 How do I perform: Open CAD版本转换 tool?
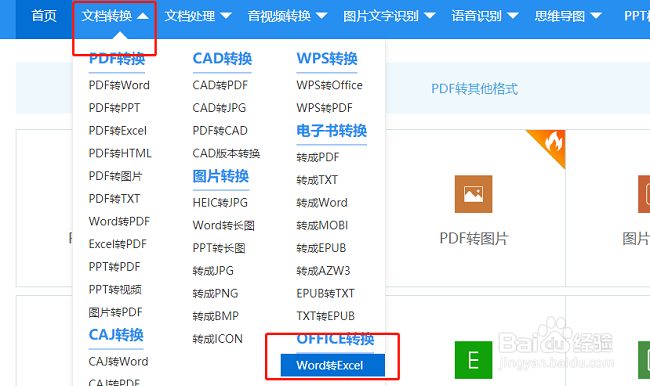[226, 153]
